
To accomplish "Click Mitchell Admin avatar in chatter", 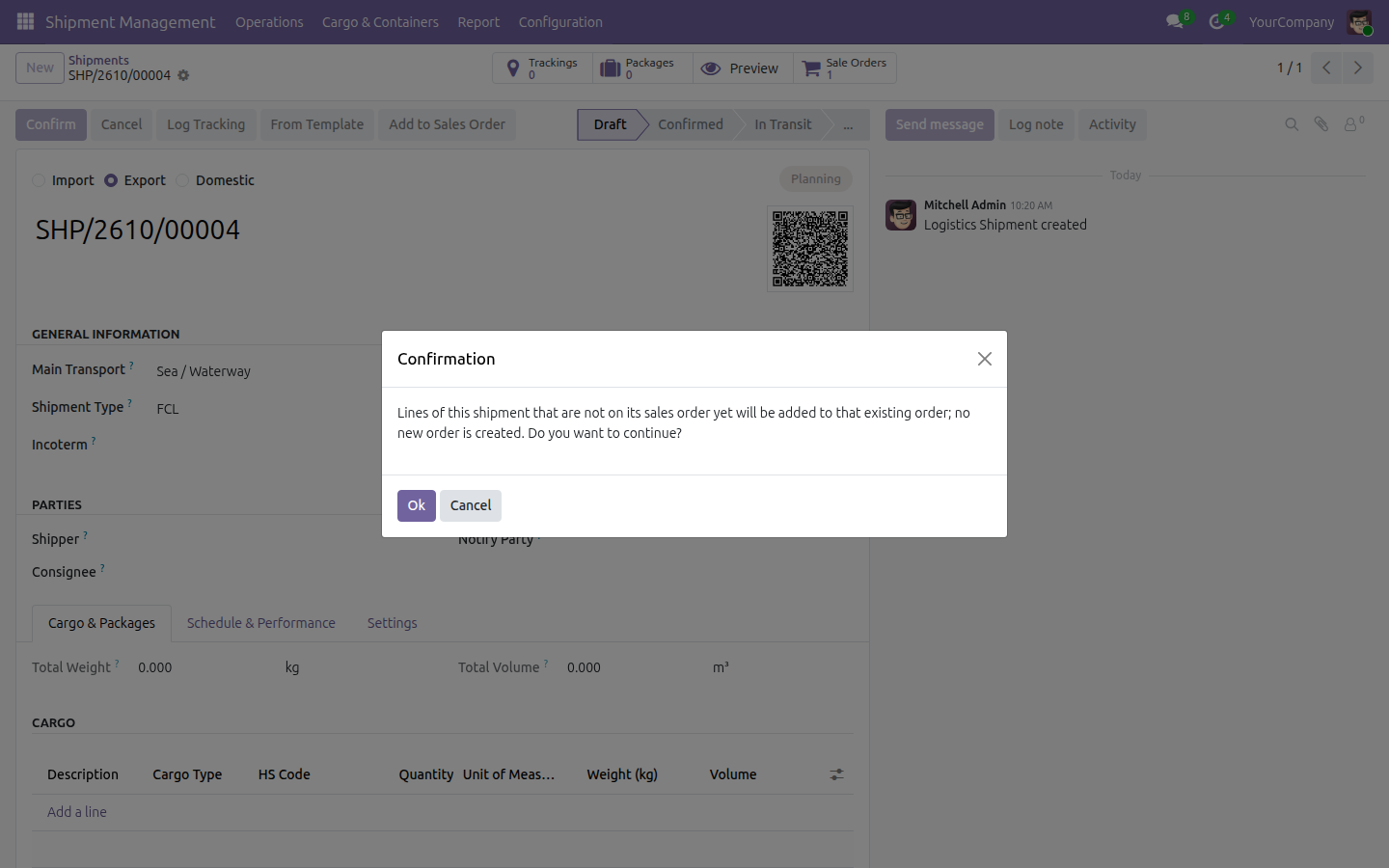I will (901, 215).
